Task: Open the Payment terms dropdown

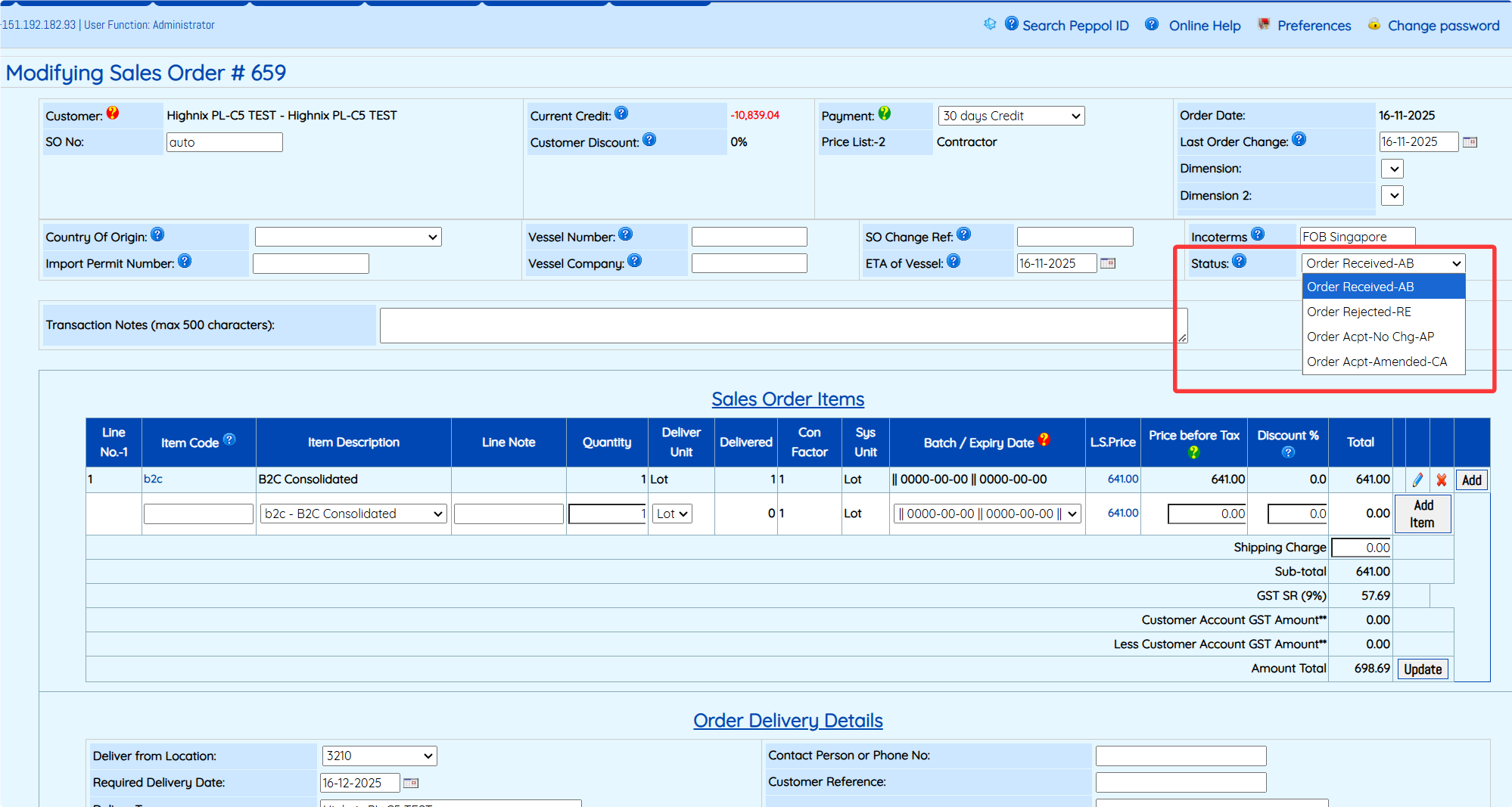Action: (x=1011, y=116)
